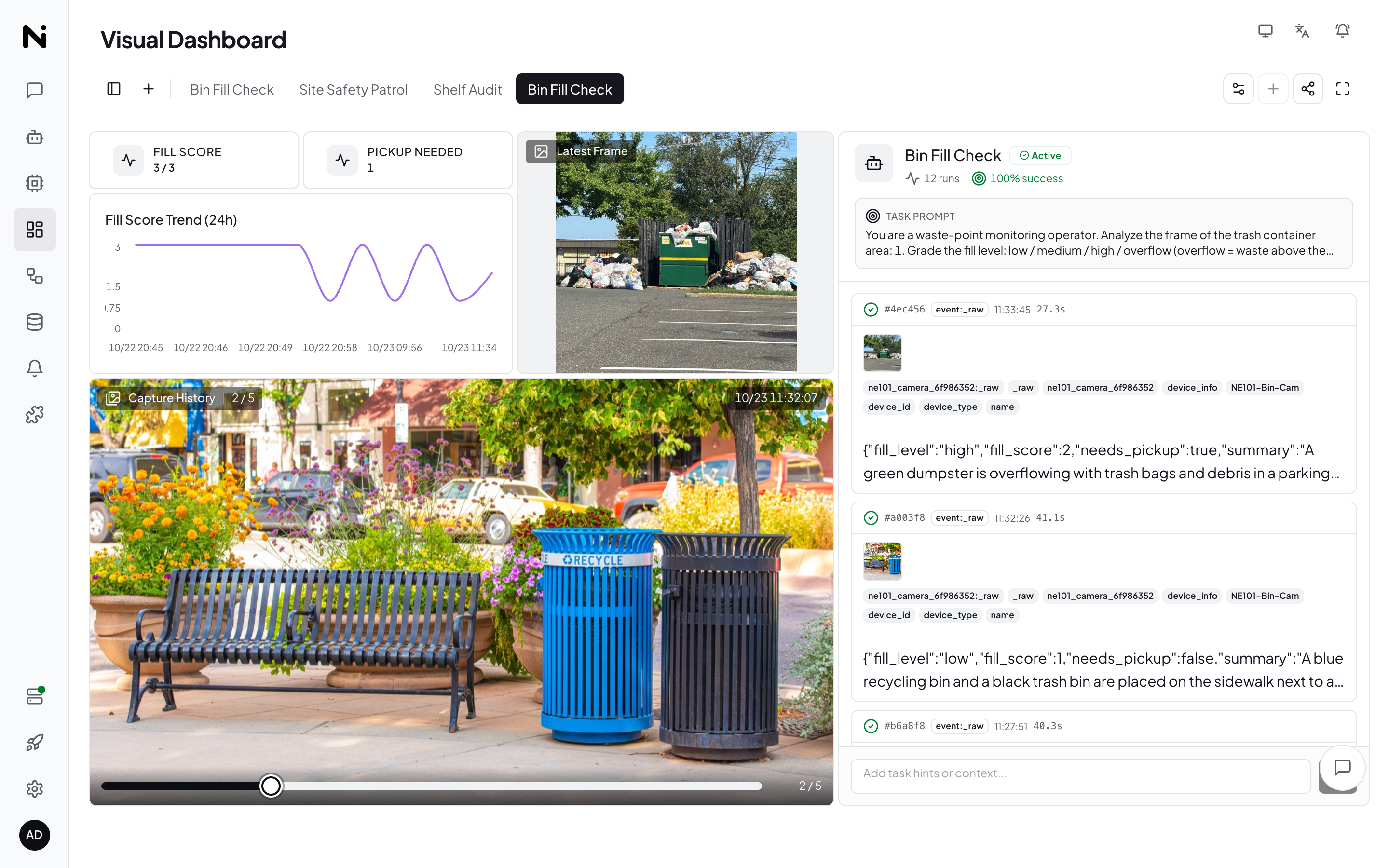Open the robot agents icon in sidebar
The width and height of the screenshot is (1389, 868).
pyautogui.click(x=34, y=136)
